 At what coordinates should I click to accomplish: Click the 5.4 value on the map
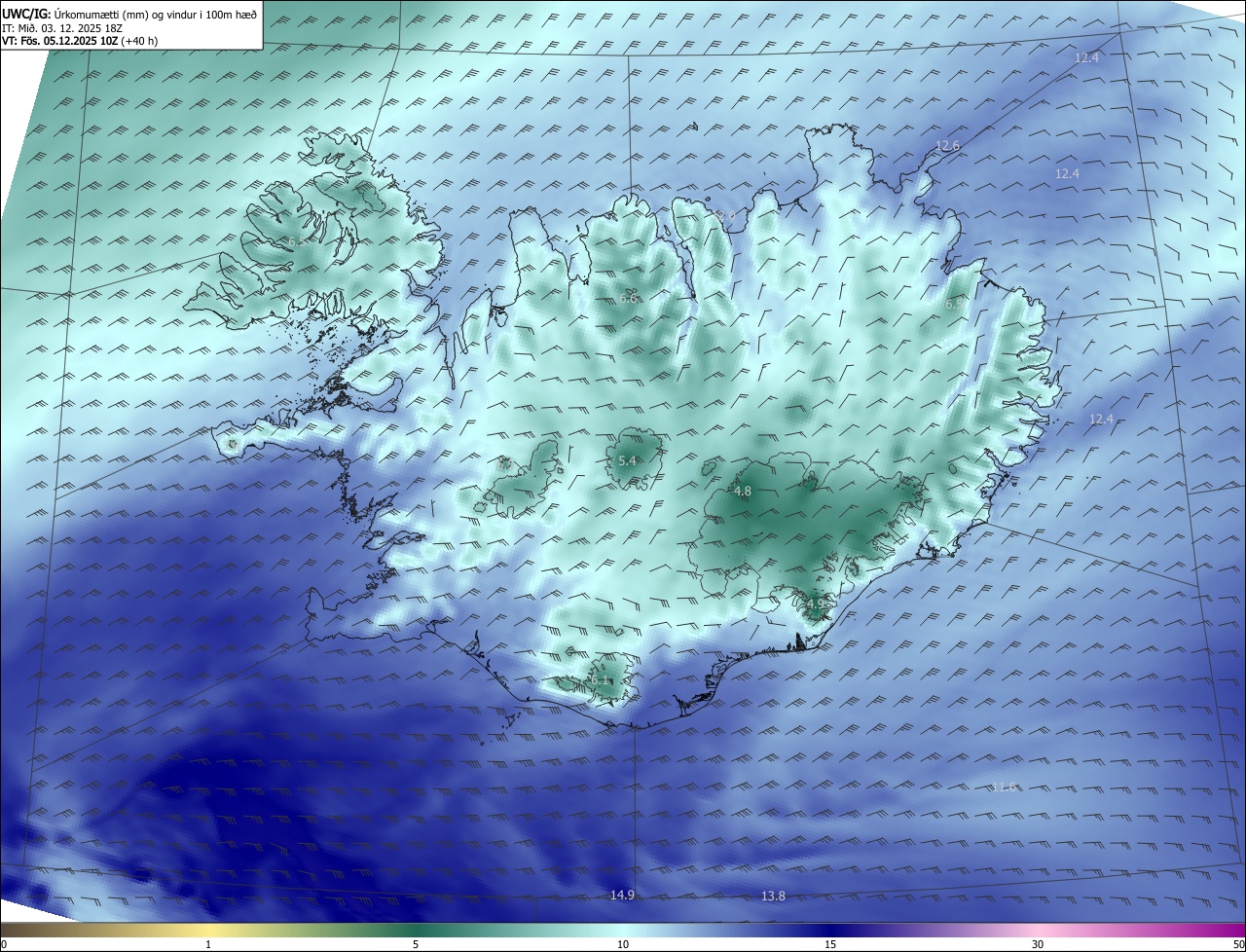[628, 460]
